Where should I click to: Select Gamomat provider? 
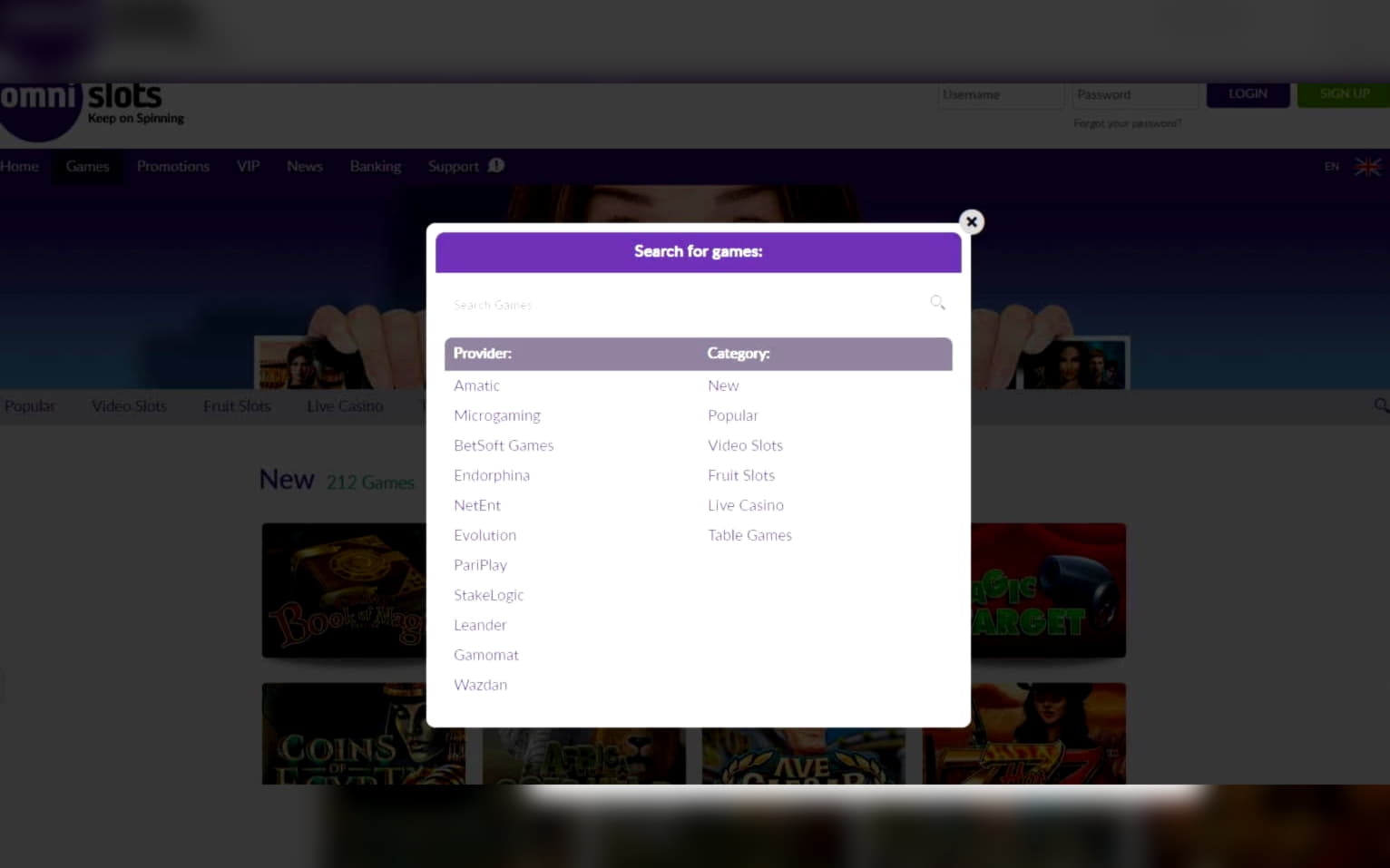[x=486, y=655]
